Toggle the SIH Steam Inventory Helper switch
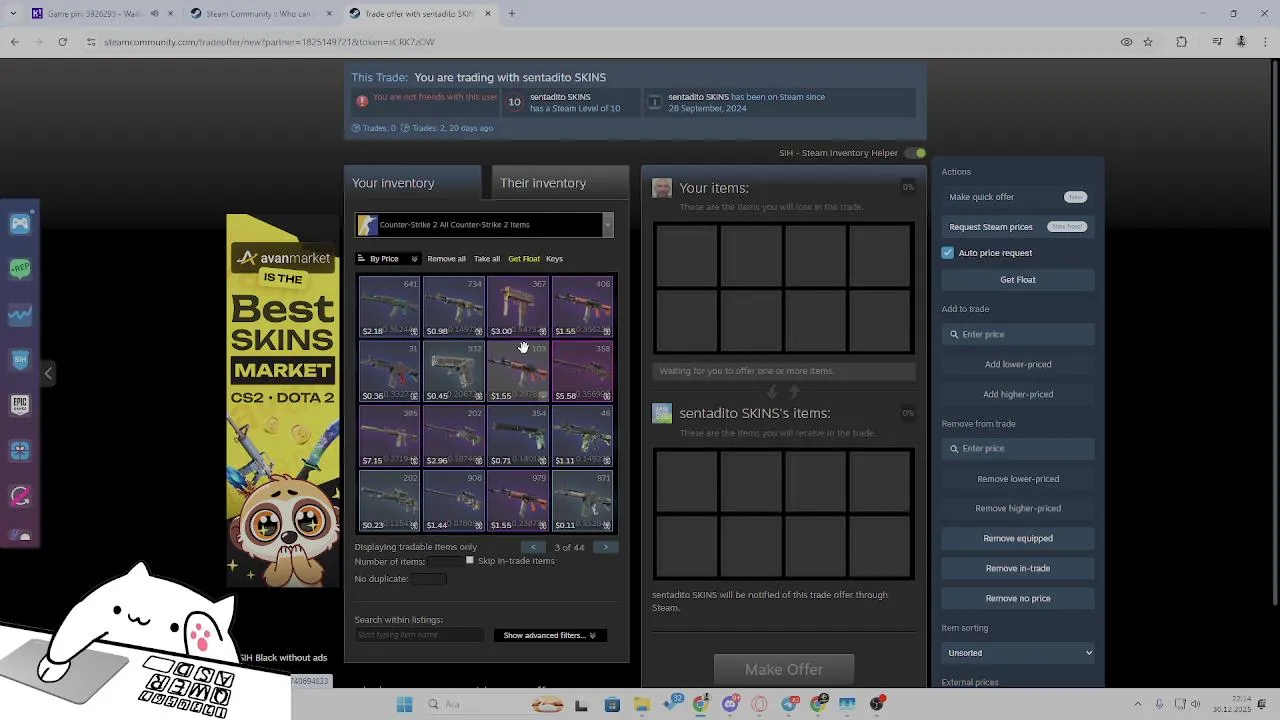The image size is (1280, 720). [914, 153]
